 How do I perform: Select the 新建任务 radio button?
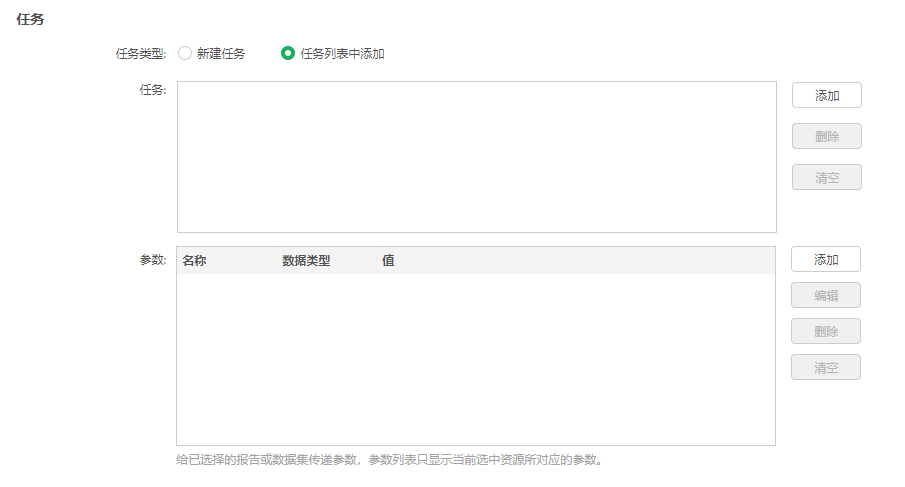(x=185, y=54)
